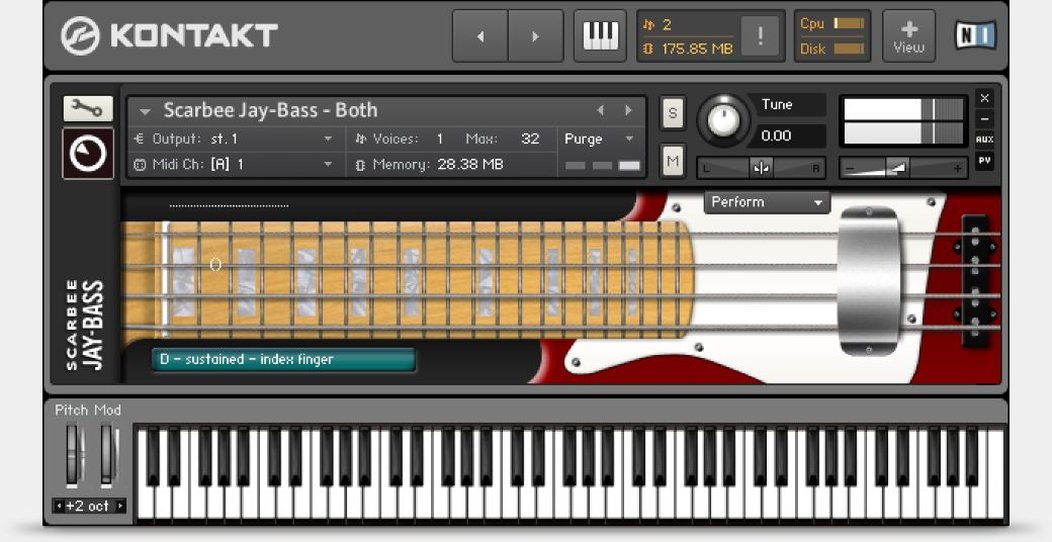The height and width of the screenshot is (542, 1052).
Task: Toggle Solo with the S button
Action: 672,114
